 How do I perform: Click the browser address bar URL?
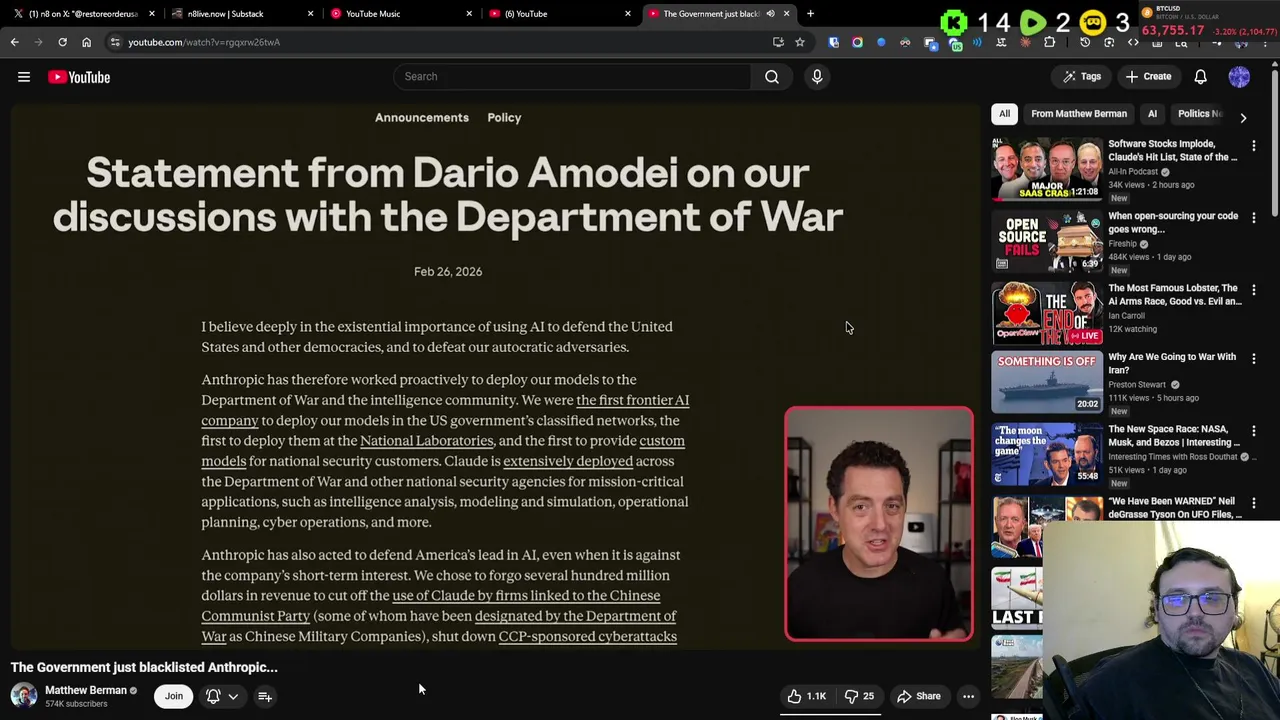coord(204,42)
